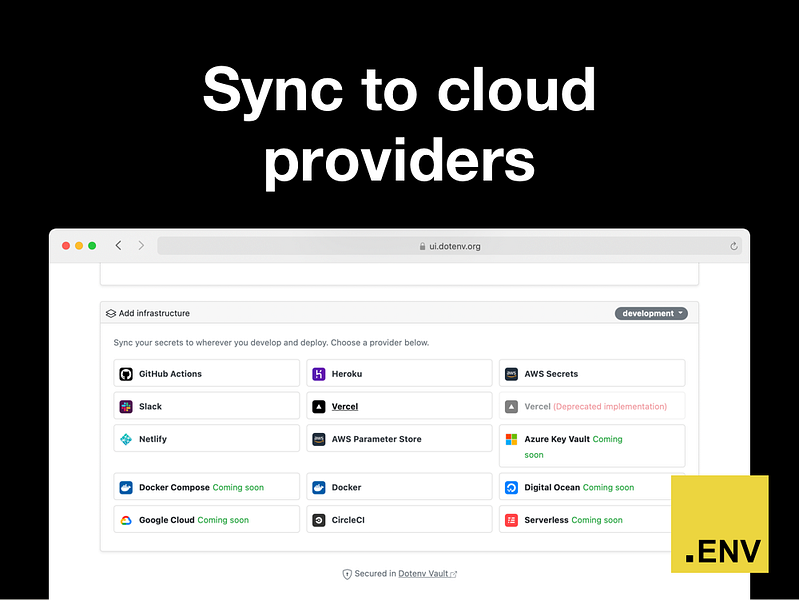Viewport: 799px width, 600px height.
Task: Open the underlined Vercel provider link
Action: click(x=345, y=406)
